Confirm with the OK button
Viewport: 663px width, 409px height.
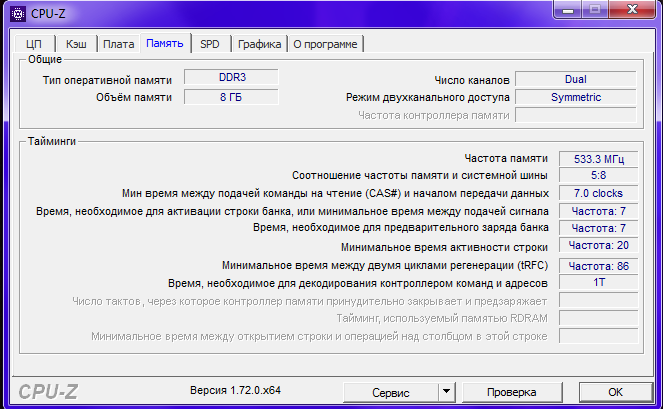[615, 393]
